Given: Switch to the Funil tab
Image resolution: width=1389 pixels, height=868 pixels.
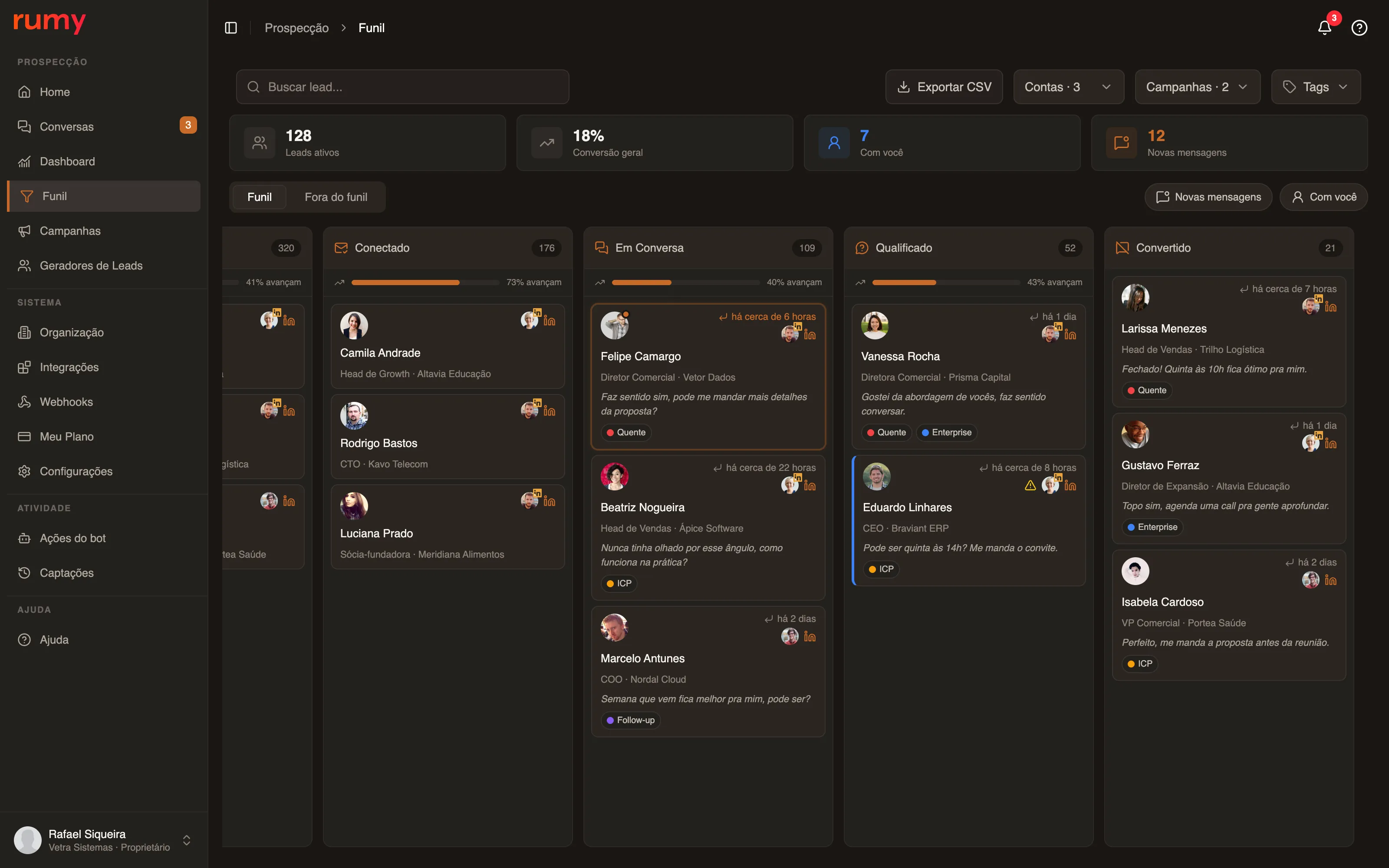Looking at the screenshot, I should click(x=260, y=197).
